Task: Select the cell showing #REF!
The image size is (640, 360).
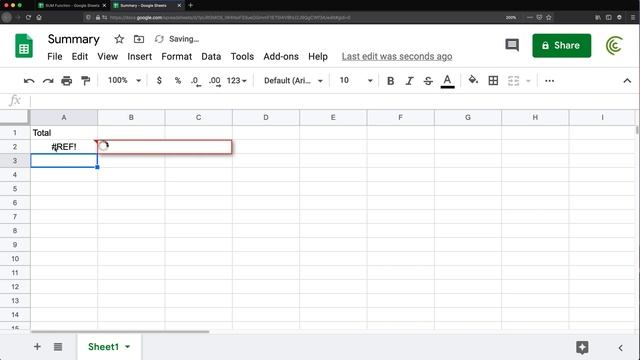Action: (64, 147)
